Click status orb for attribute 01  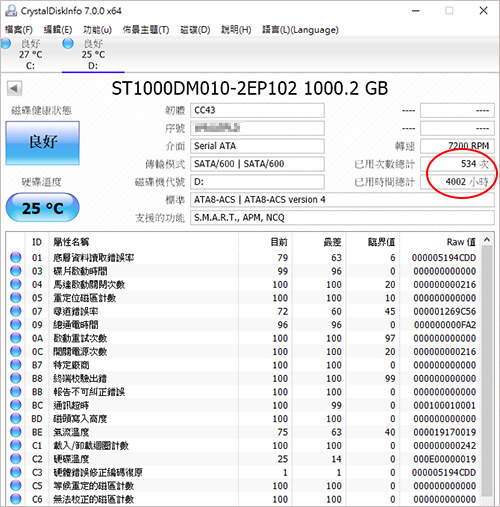pos(15,257)
